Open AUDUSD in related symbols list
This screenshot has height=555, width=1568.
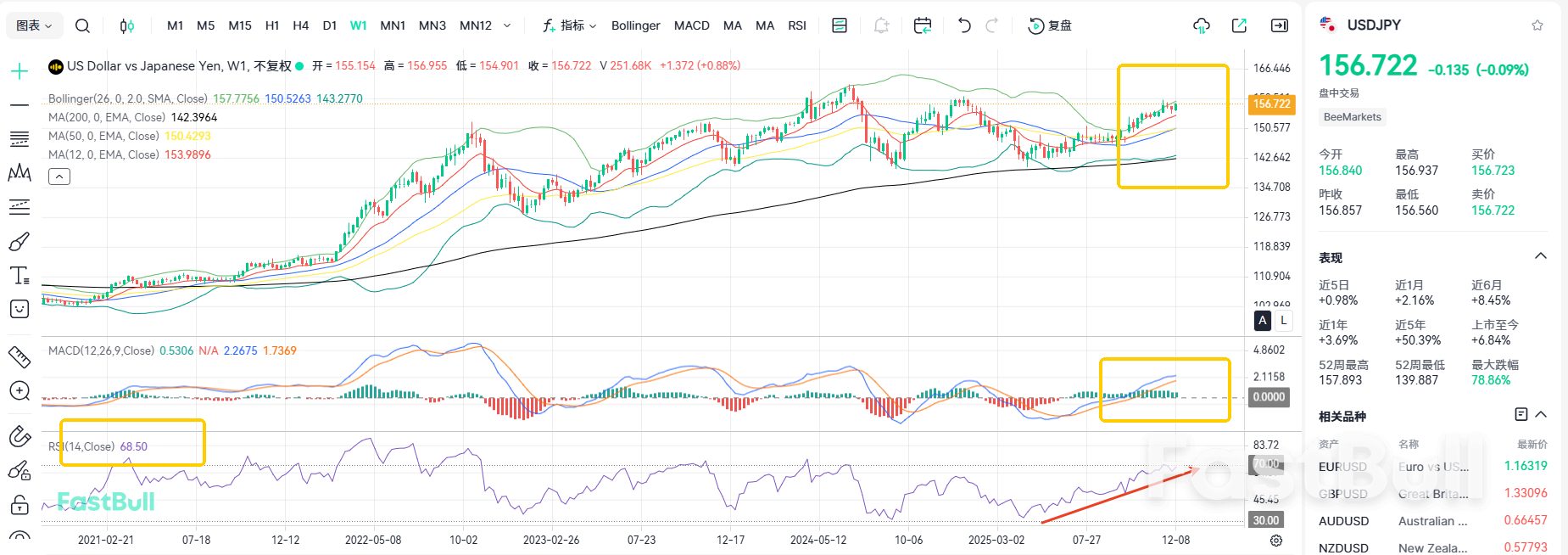(1343, 521)
